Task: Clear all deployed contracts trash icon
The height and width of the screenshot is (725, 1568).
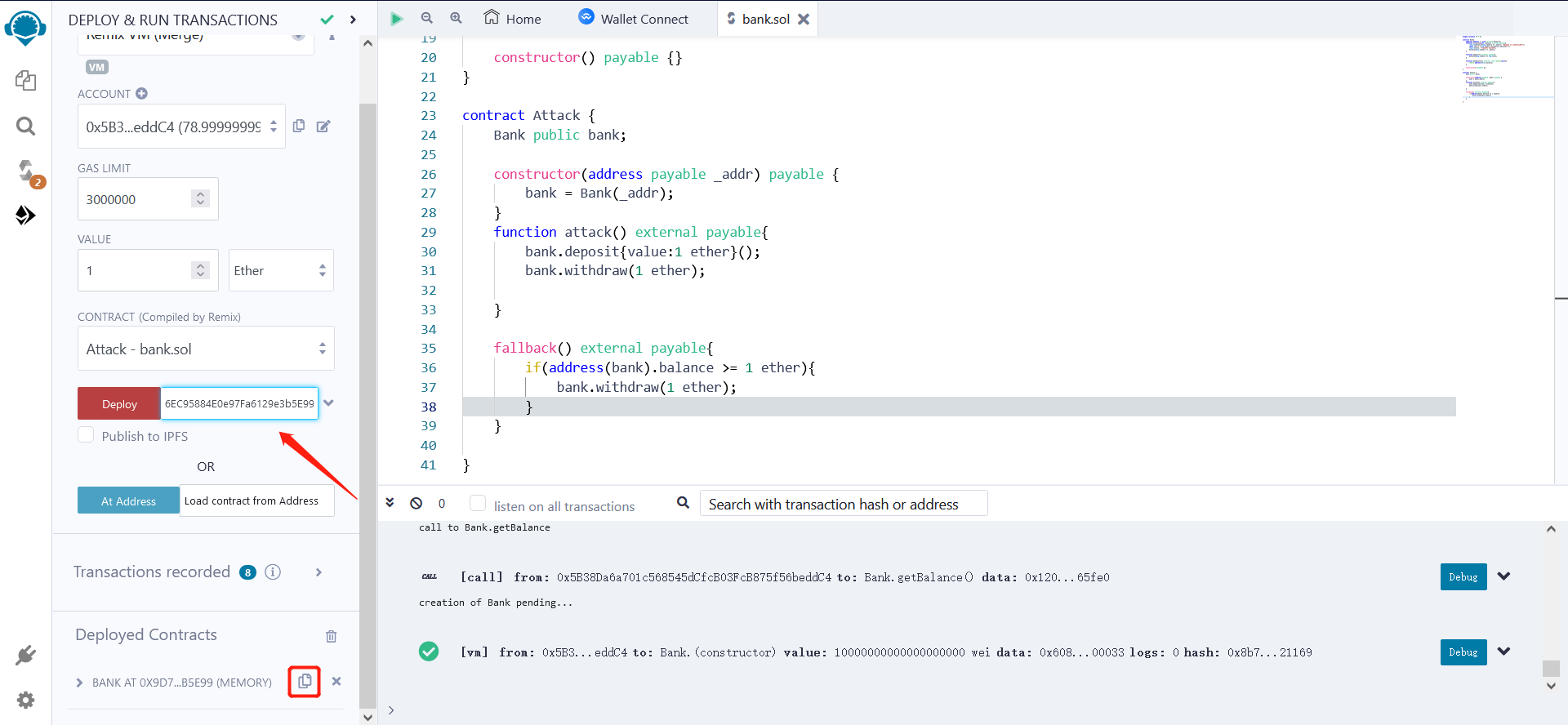Action: coord(331,636)
